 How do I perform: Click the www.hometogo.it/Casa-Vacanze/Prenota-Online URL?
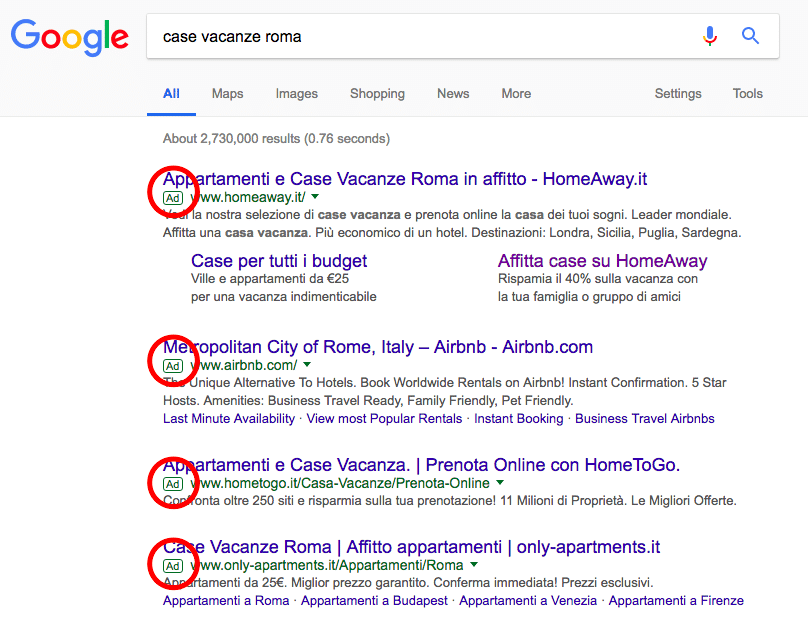pyautogui.click(x=340, y=483)
